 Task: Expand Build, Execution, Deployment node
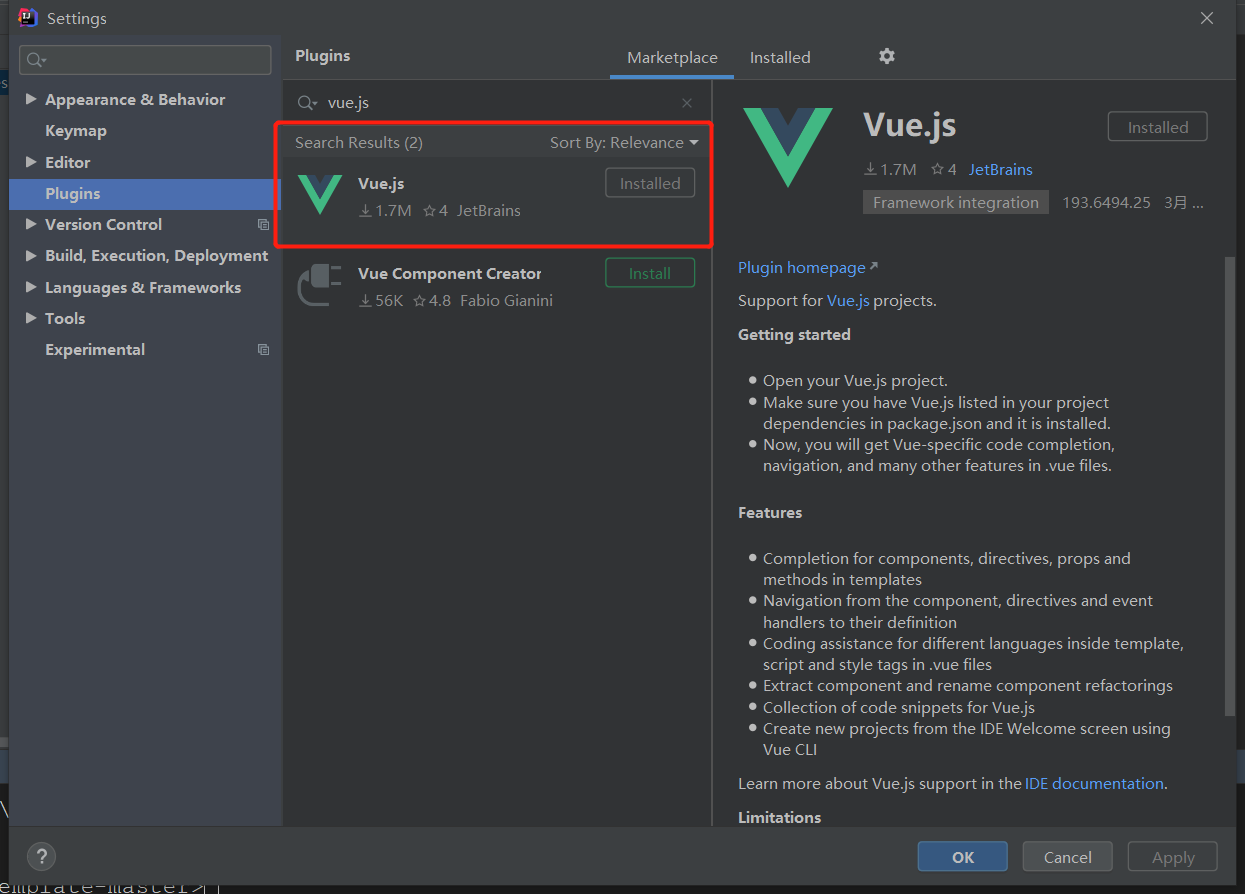pyautogui.click(x=31, y=256)
